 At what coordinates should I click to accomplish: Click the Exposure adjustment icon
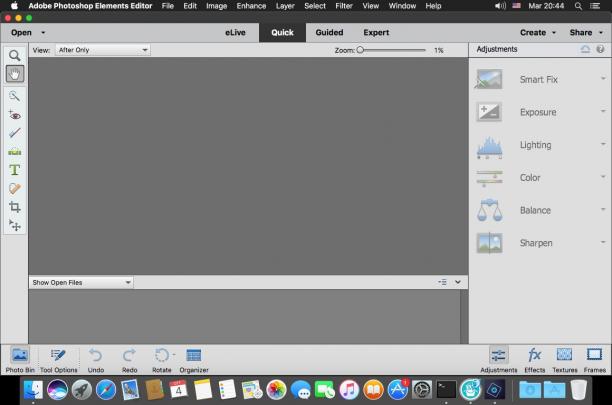point(489,112)
